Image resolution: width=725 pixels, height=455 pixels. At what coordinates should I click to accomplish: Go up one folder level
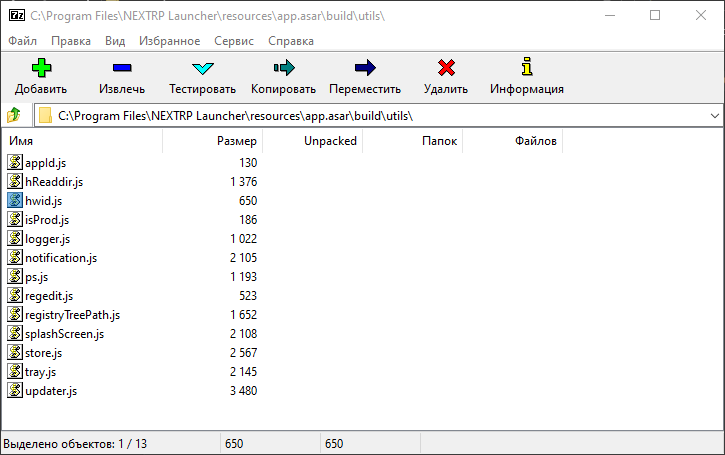pos(14,116)
